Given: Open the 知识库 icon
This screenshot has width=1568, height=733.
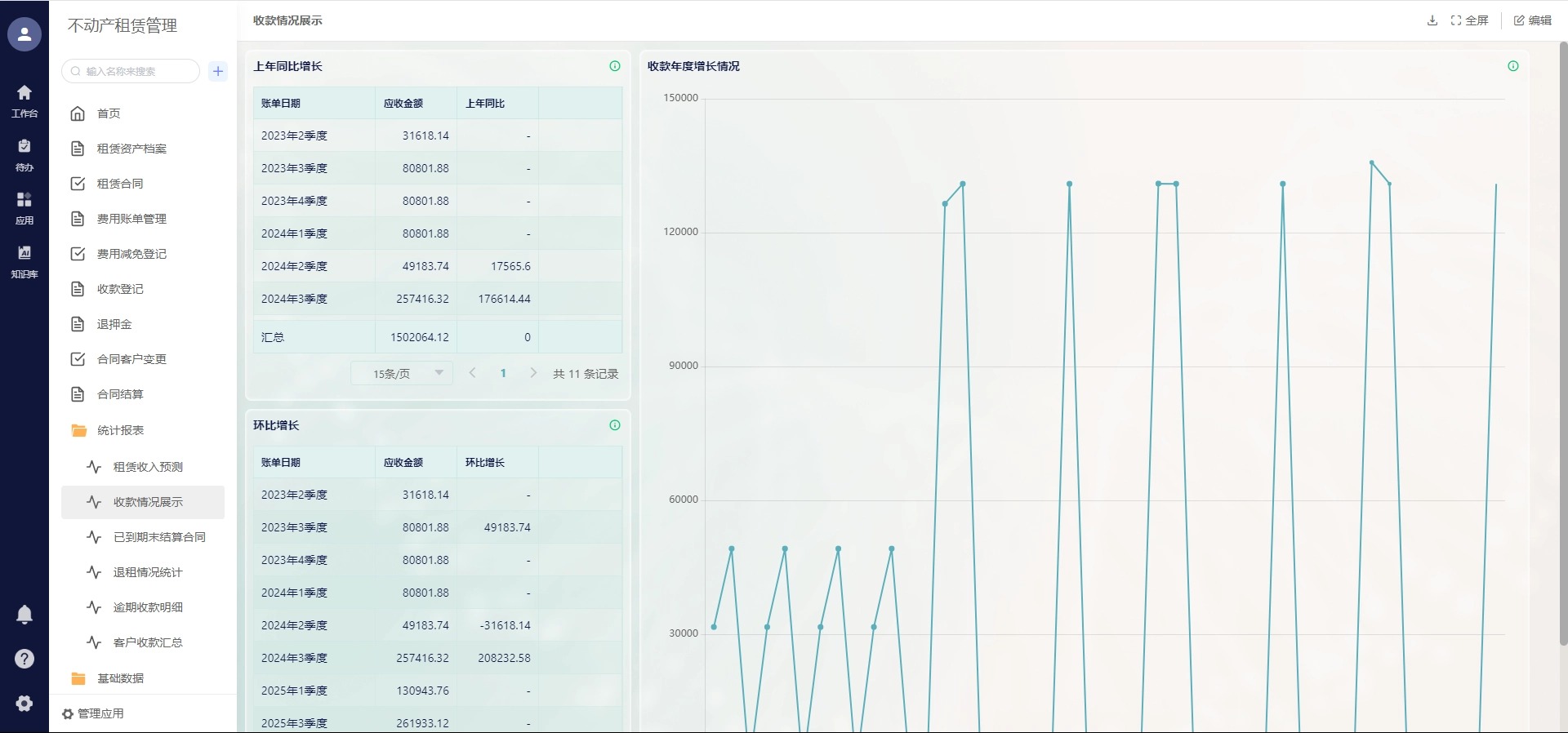Looking at the screenshot, I should coord(24,260).
